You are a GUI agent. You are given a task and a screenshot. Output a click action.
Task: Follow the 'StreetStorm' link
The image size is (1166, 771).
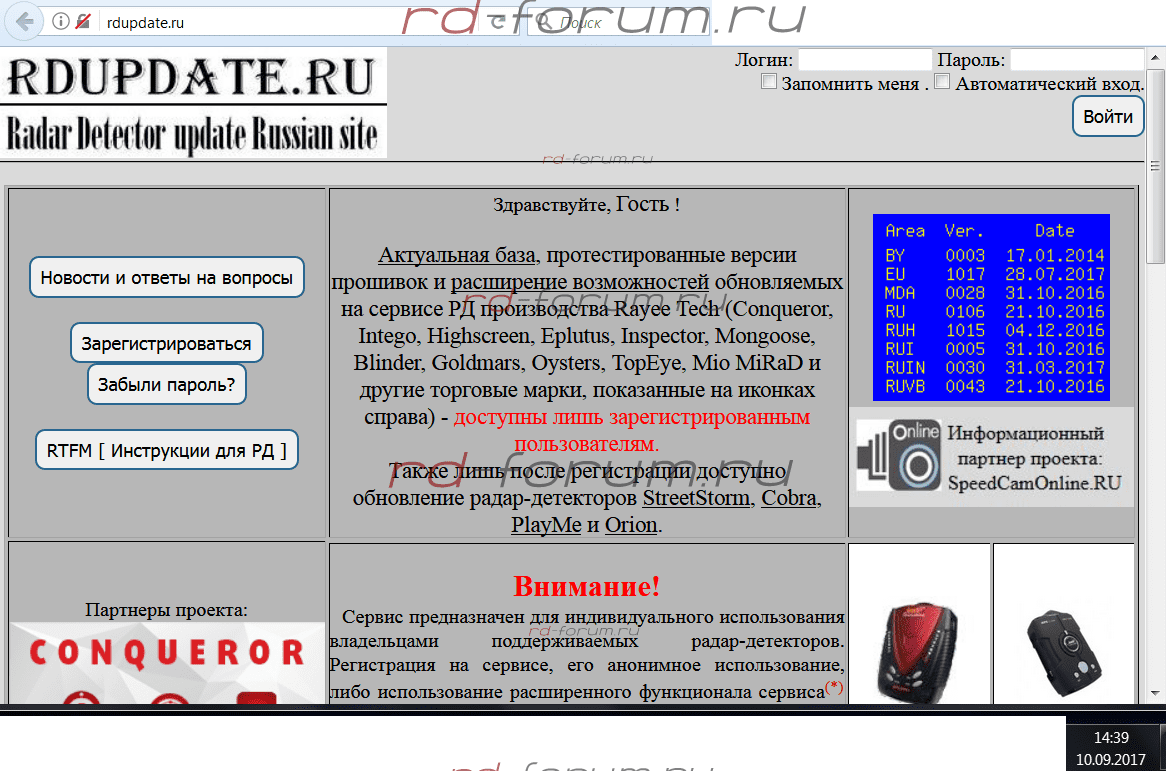pos(696,498)
